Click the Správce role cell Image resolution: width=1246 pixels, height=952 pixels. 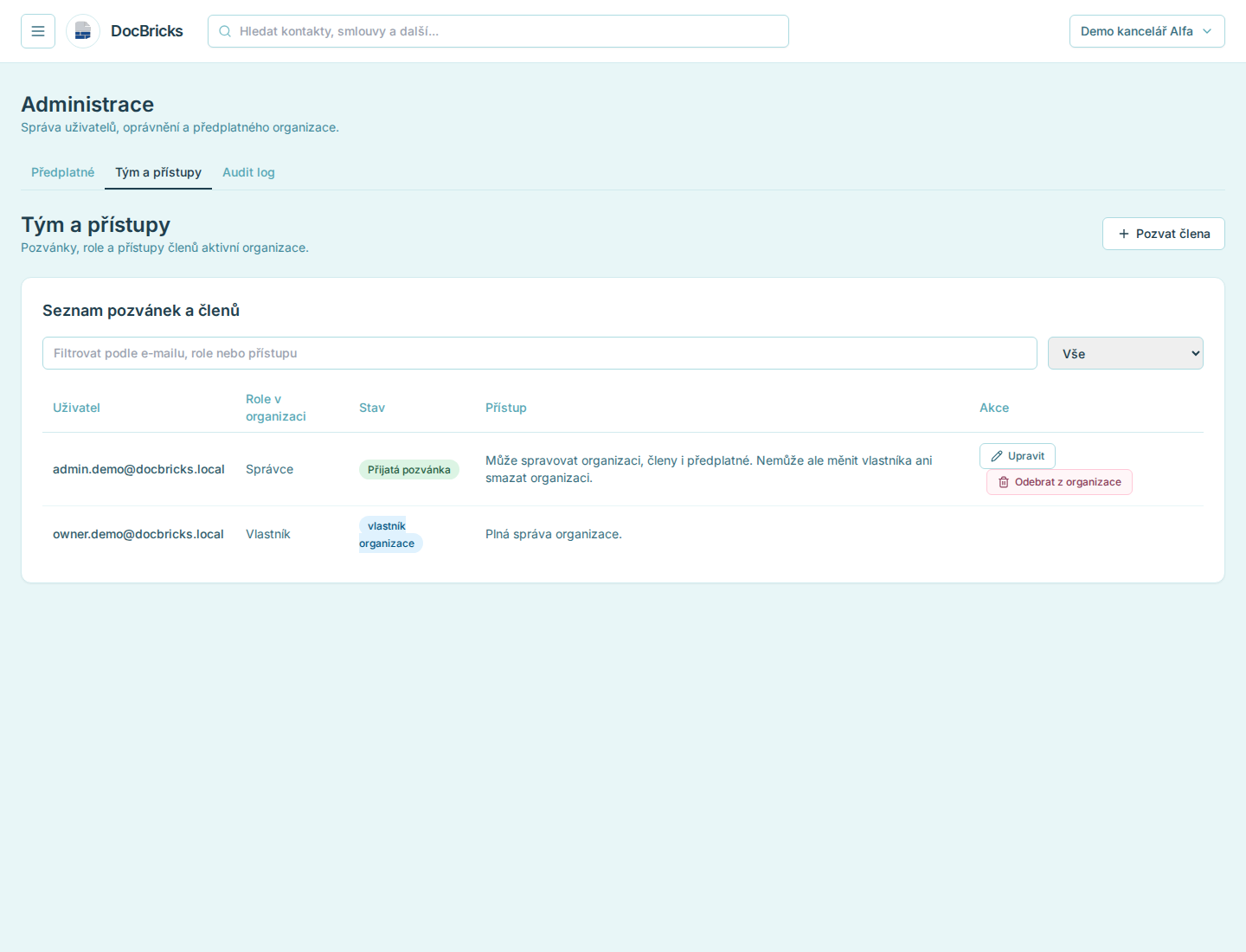(269, 469)
